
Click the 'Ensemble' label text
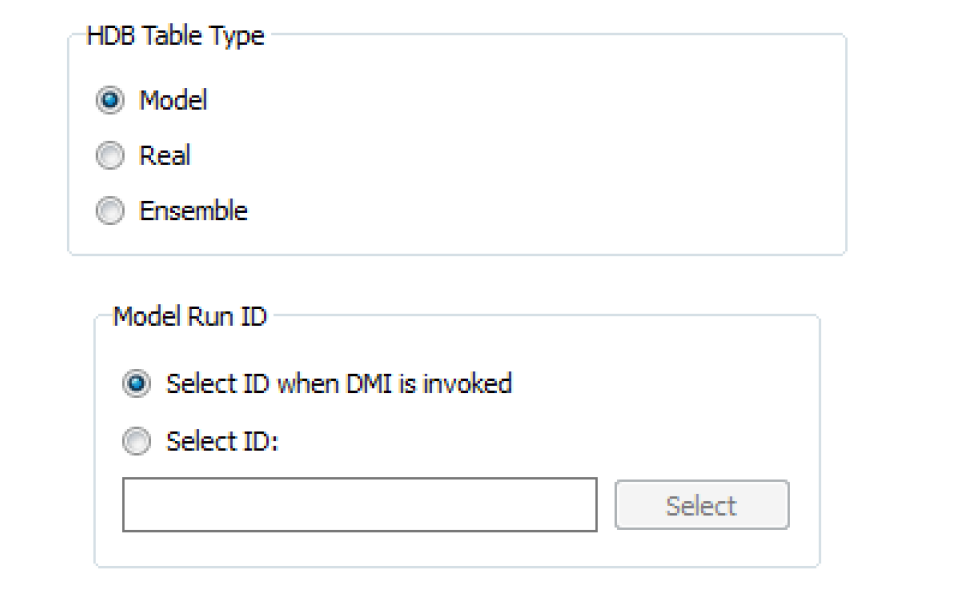pyautogui.click(x=193, y=211)
